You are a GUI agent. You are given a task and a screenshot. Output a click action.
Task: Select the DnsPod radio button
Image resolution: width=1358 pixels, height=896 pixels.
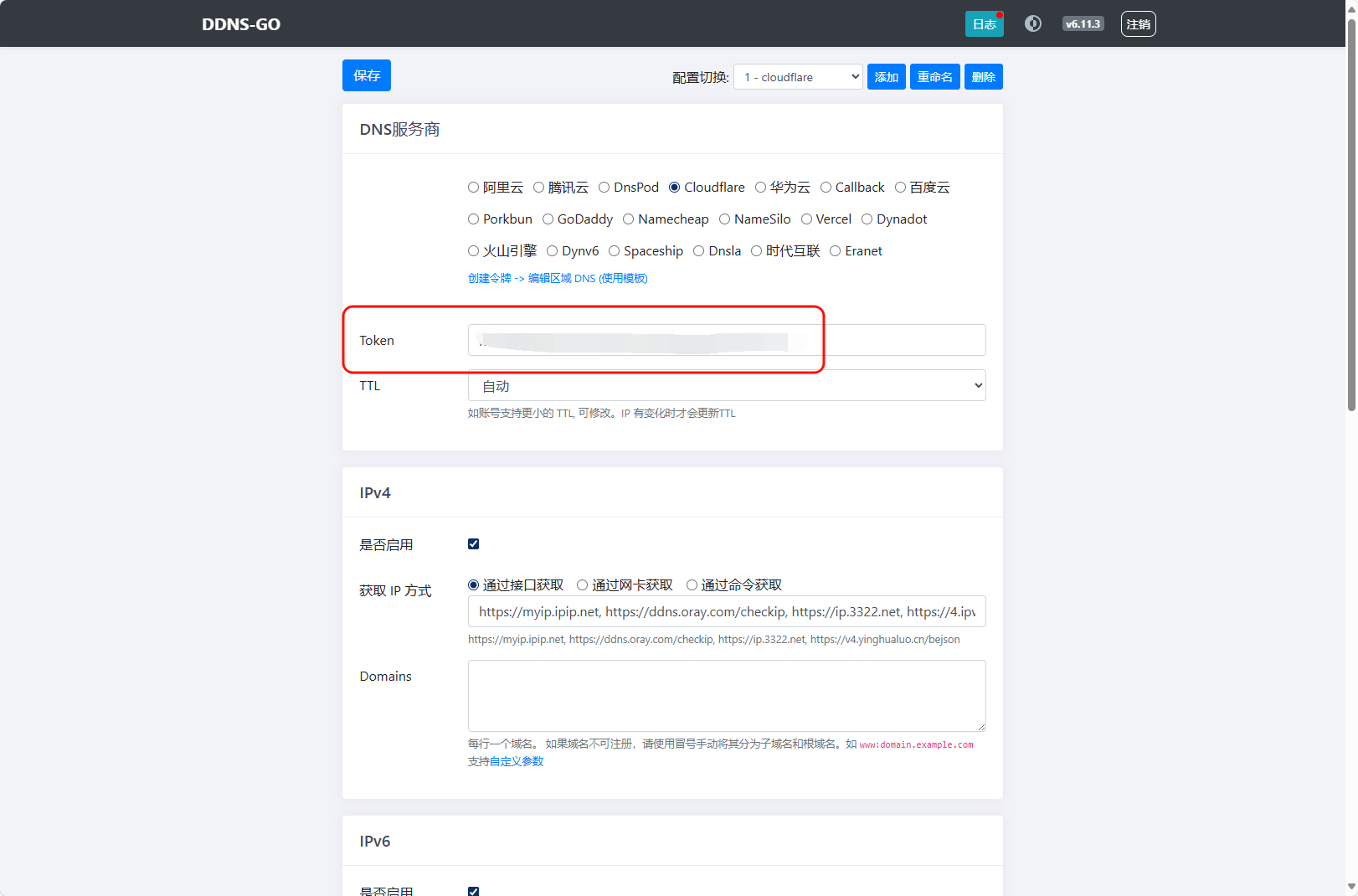coord(604,188)
